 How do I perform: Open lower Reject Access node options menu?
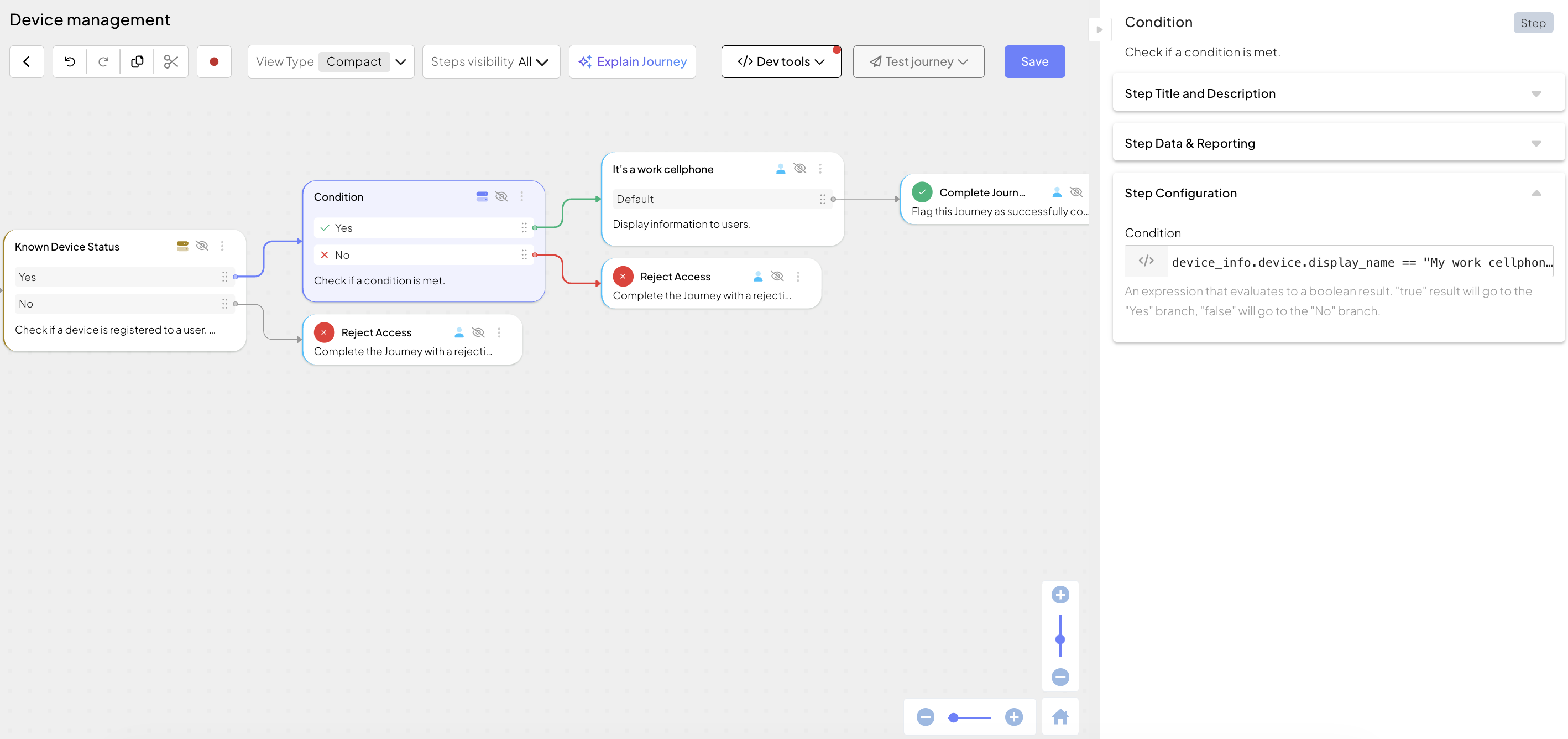tap(499, 332)
